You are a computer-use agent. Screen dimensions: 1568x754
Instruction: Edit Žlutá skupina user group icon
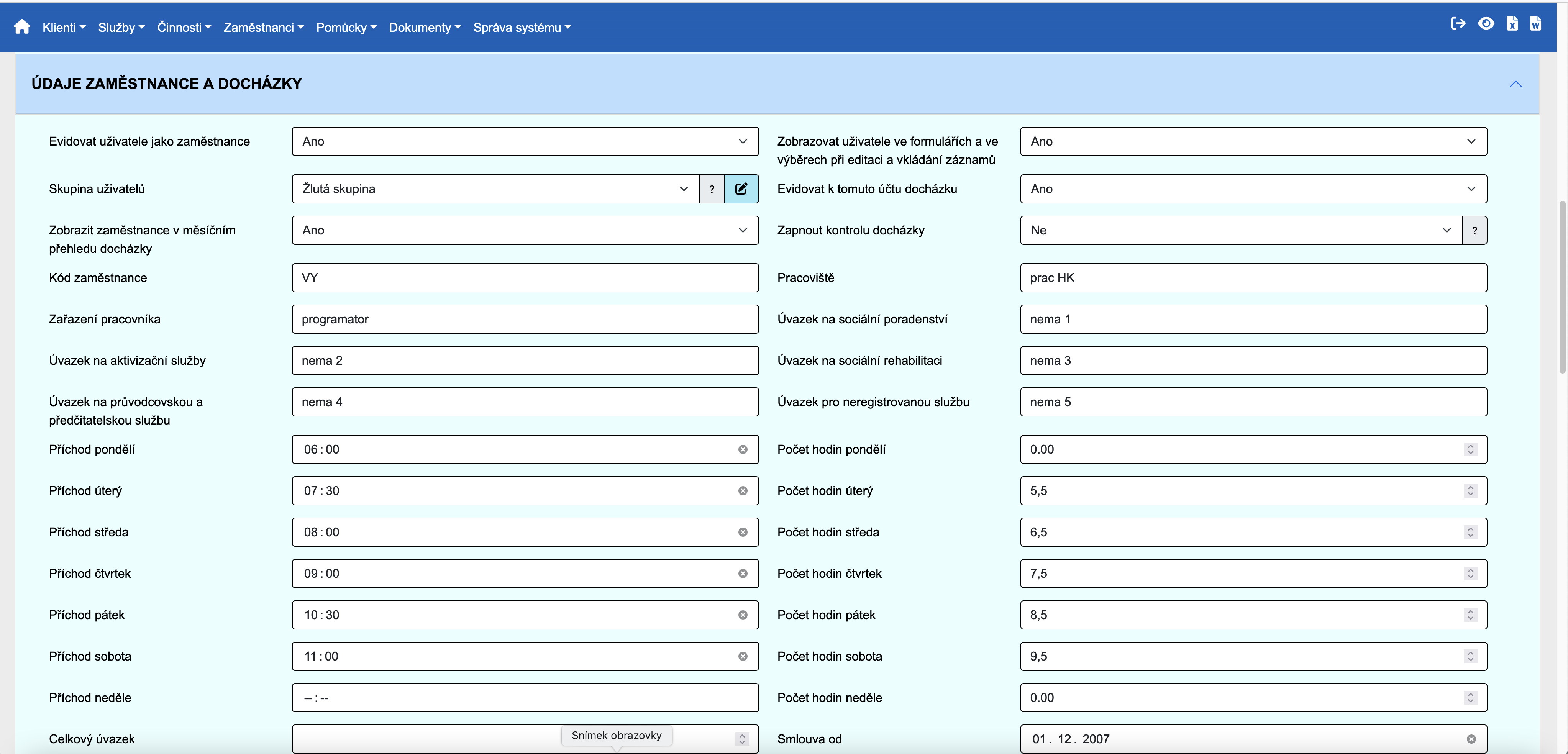pyautogui.click(x=741, y=188)
